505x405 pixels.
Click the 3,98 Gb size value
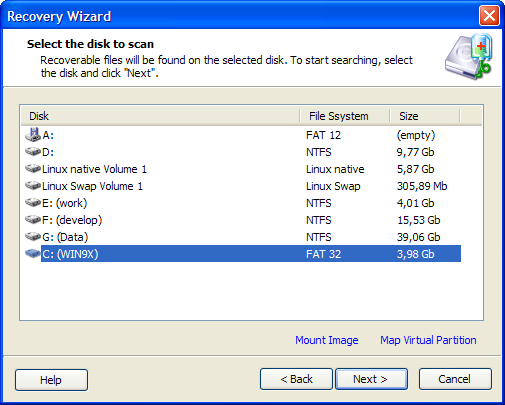[x=415, y=254]
